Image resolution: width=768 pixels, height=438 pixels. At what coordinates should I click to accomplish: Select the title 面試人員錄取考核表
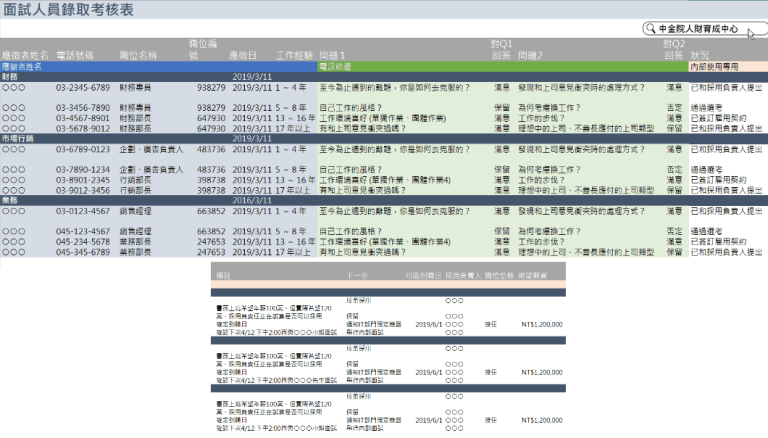click(68, 9)
